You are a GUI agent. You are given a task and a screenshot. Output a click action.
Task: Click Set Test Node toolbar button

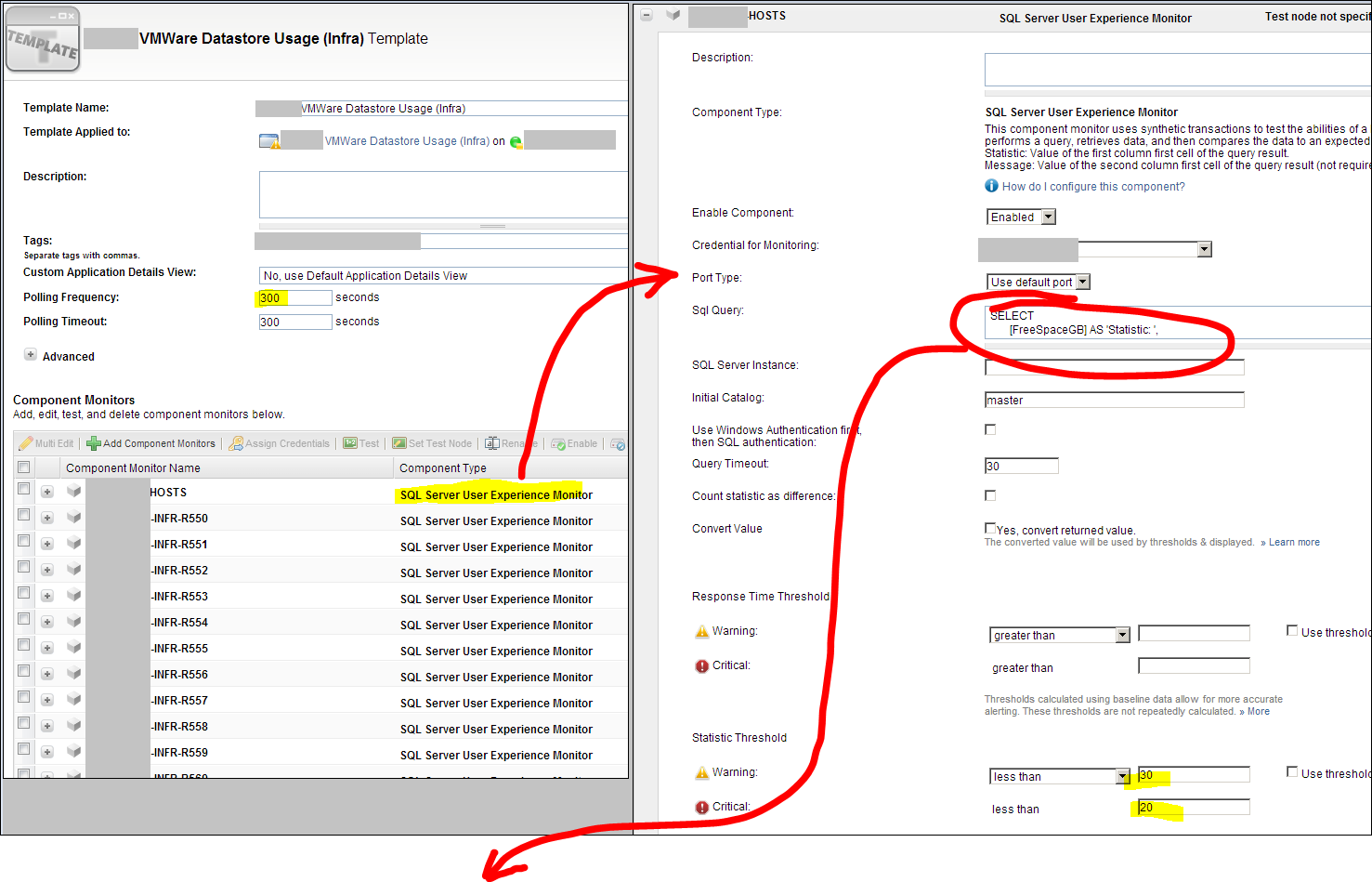[432, 443]
